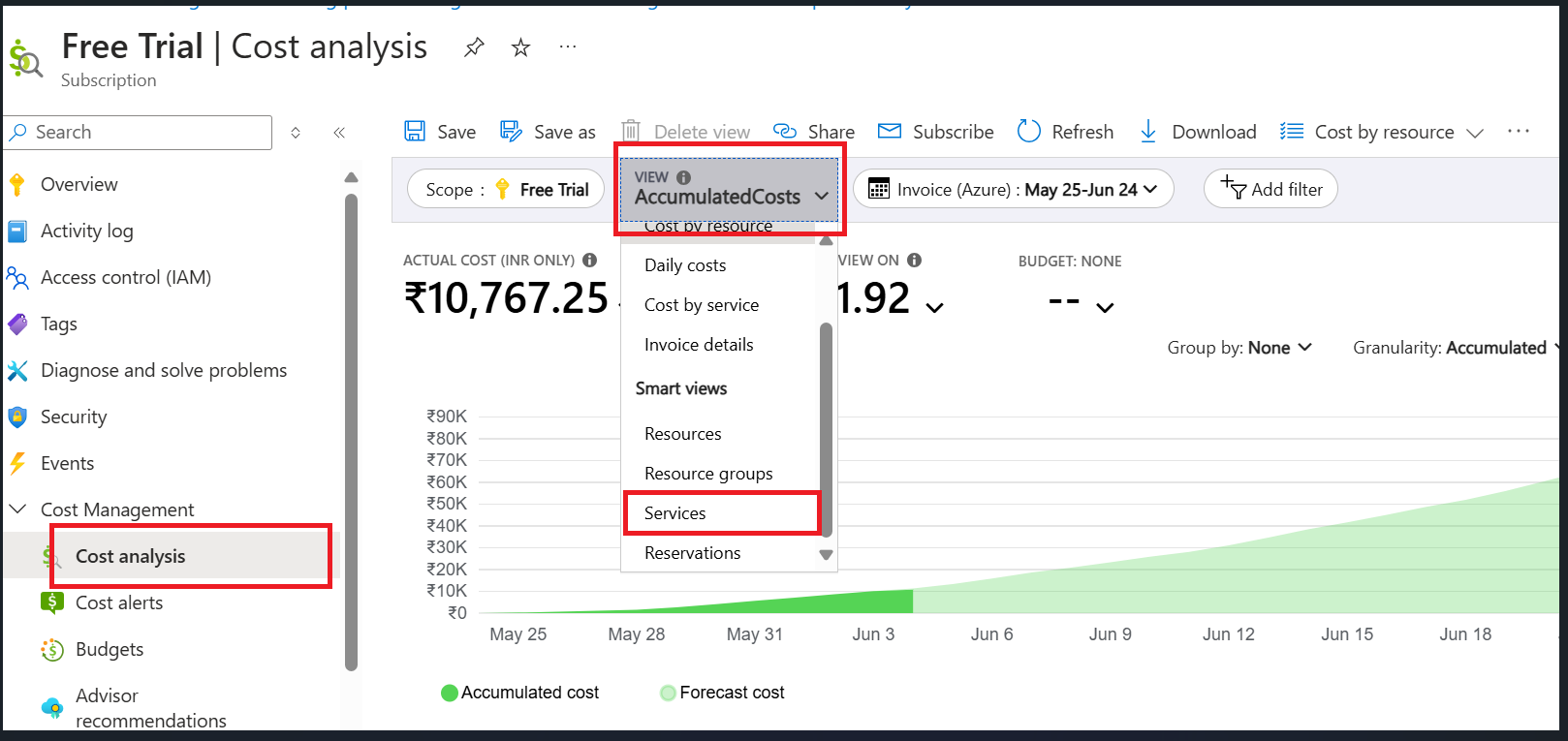The width and height of the screenshot is (1568, 741).
Task: Open the Invoice date range dropdown
Action: pyautogui.click(x=1014, y=189)
